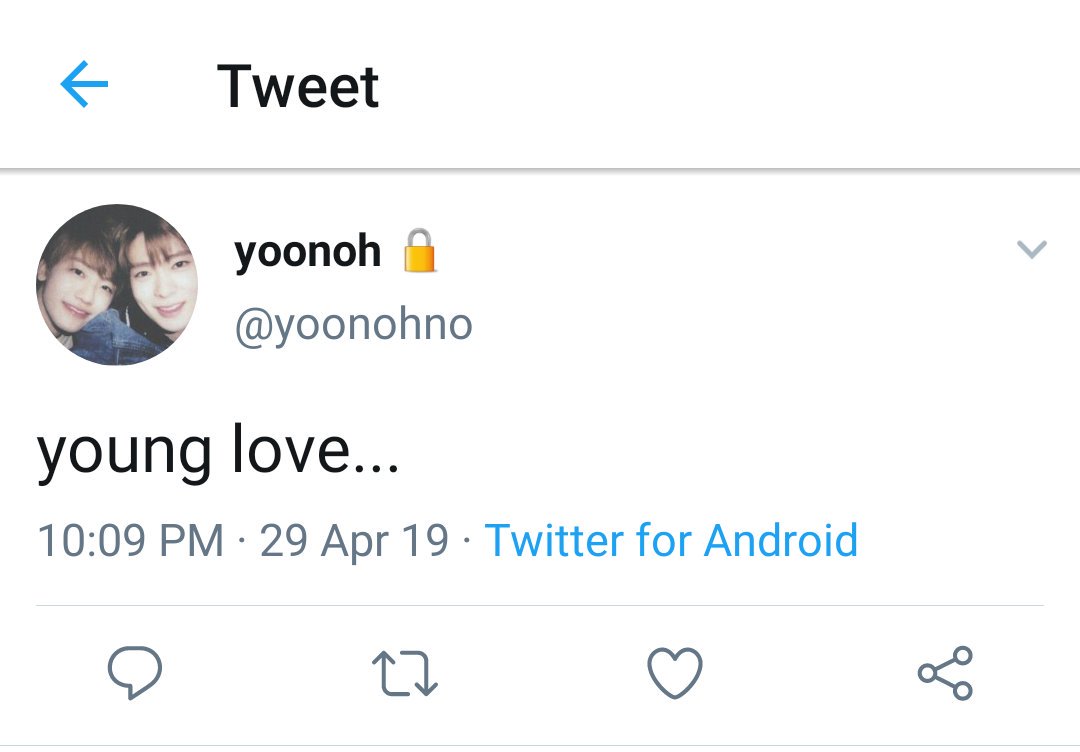Click the word 'young' in tweet text

point(124,454)
